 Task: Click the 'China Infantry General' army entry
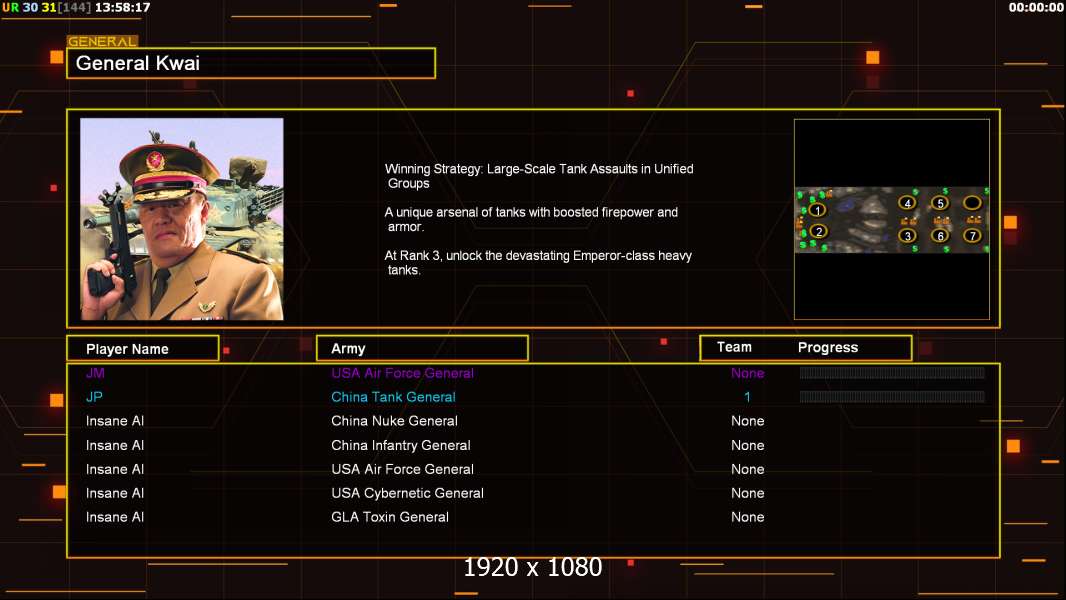(400, 445)
